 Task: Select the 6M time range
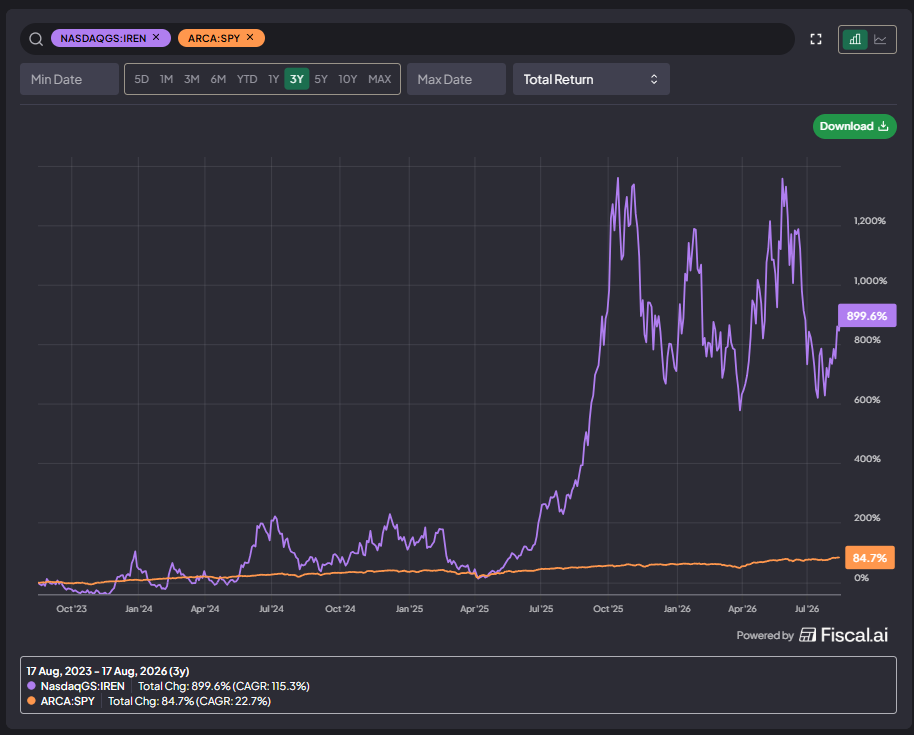point(218,79)
